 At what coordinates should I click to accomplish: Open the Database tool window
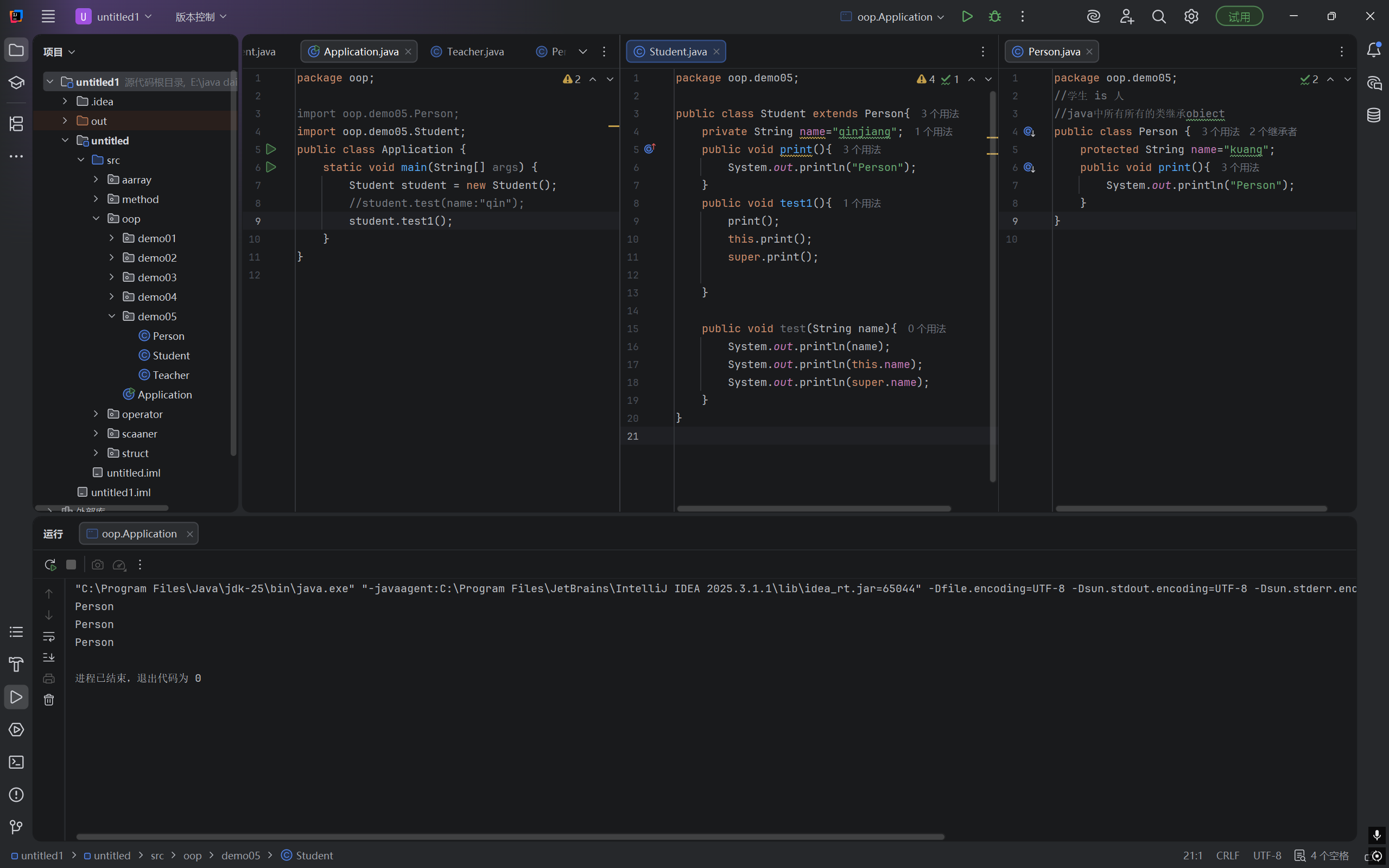pos(1373,116)
